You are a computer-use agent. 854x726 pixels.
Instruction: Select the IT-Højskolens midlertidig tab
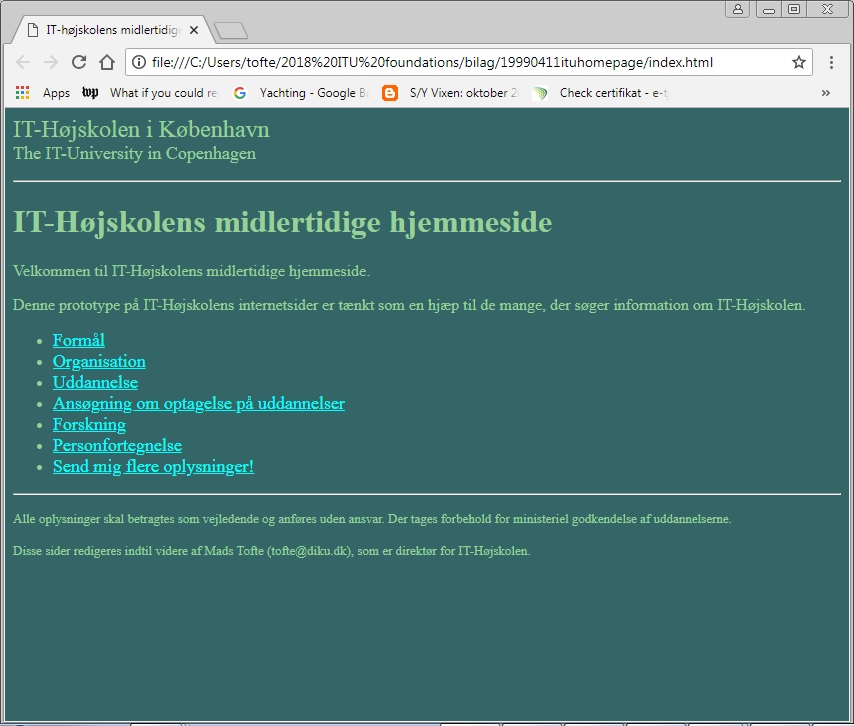(110, 29)
